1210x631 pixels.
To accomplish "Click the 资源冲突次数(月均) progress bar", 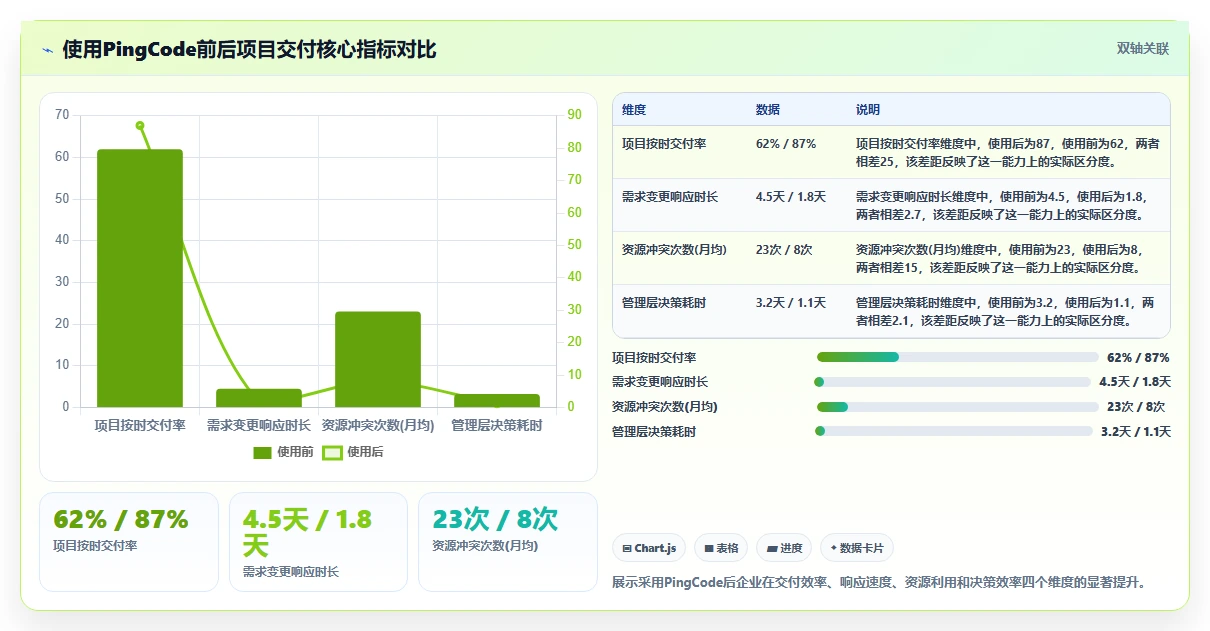I will click(x=958, y=407).
